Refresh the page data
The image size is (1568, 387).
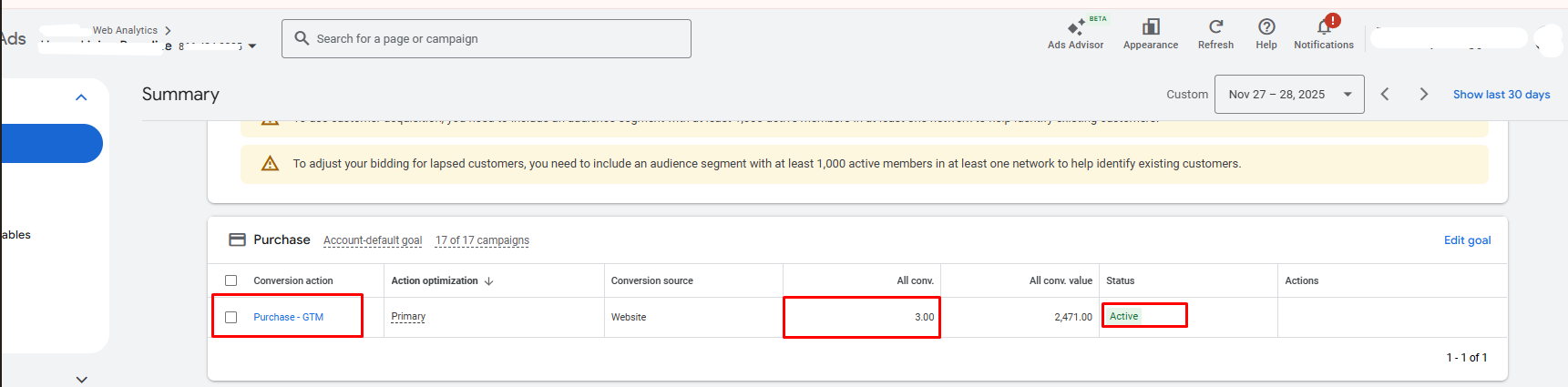(x=1215, y=27)
